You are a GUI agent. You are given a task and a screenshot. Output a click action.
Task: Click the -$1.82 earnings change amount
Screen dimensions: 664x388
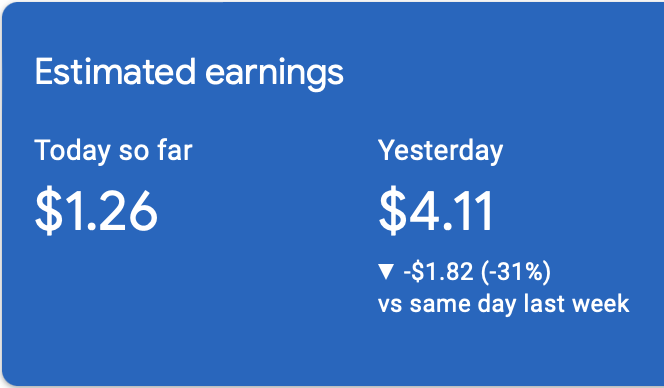438,272
